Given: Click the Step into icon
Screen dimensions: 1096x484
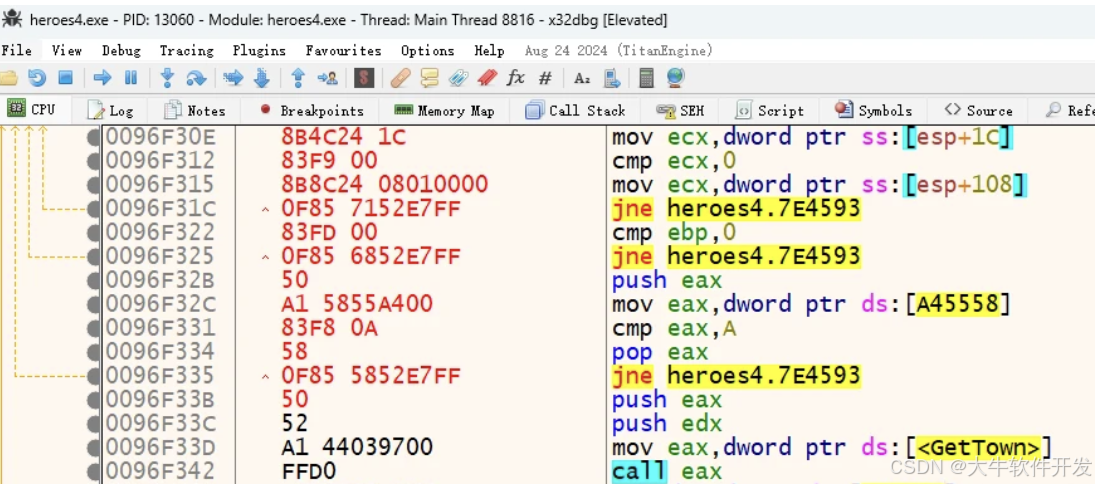Looking at the screenshot, I should tap(166, 78).
